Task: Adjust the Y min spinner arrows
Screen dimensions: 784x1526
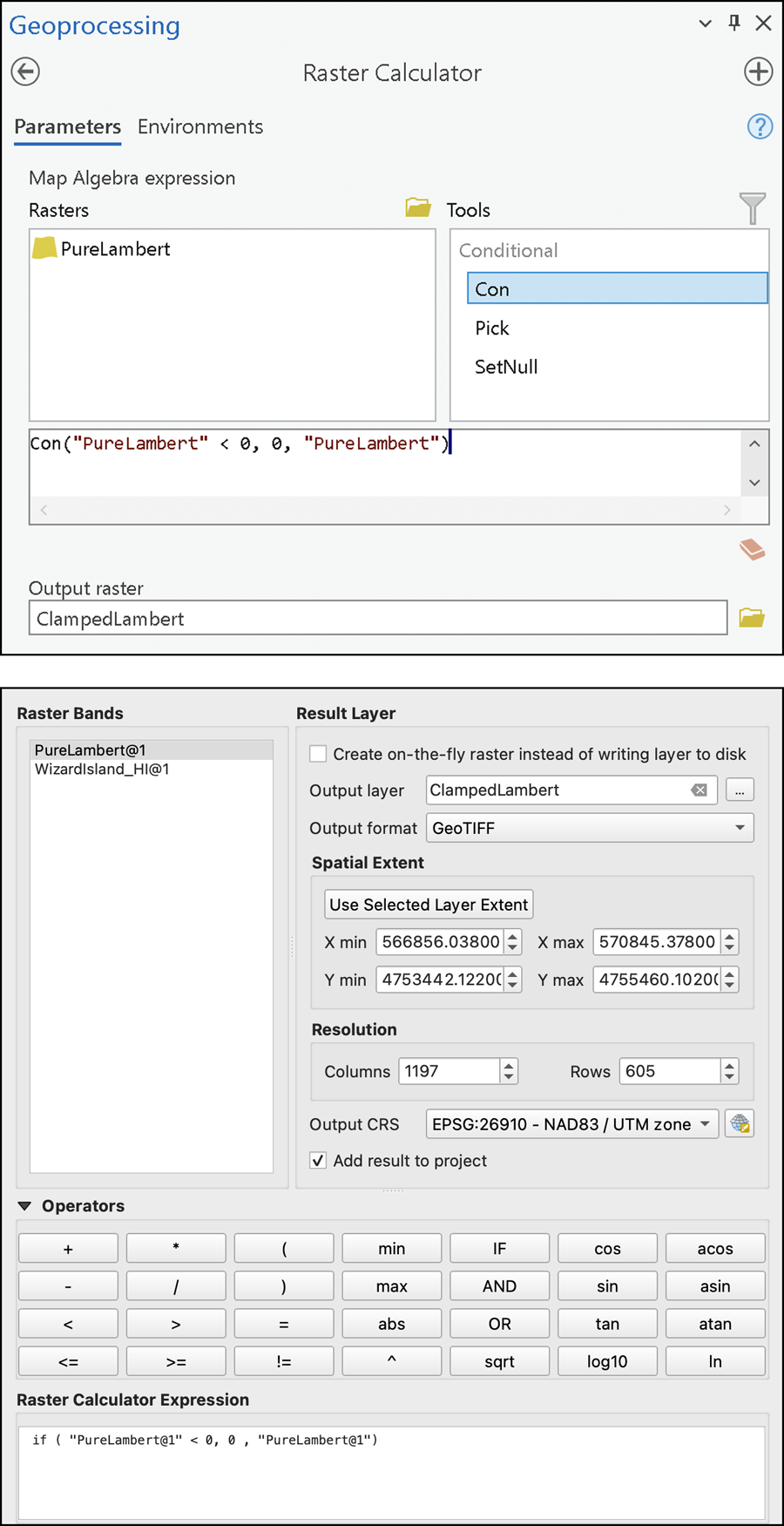Action: [513, 980]
